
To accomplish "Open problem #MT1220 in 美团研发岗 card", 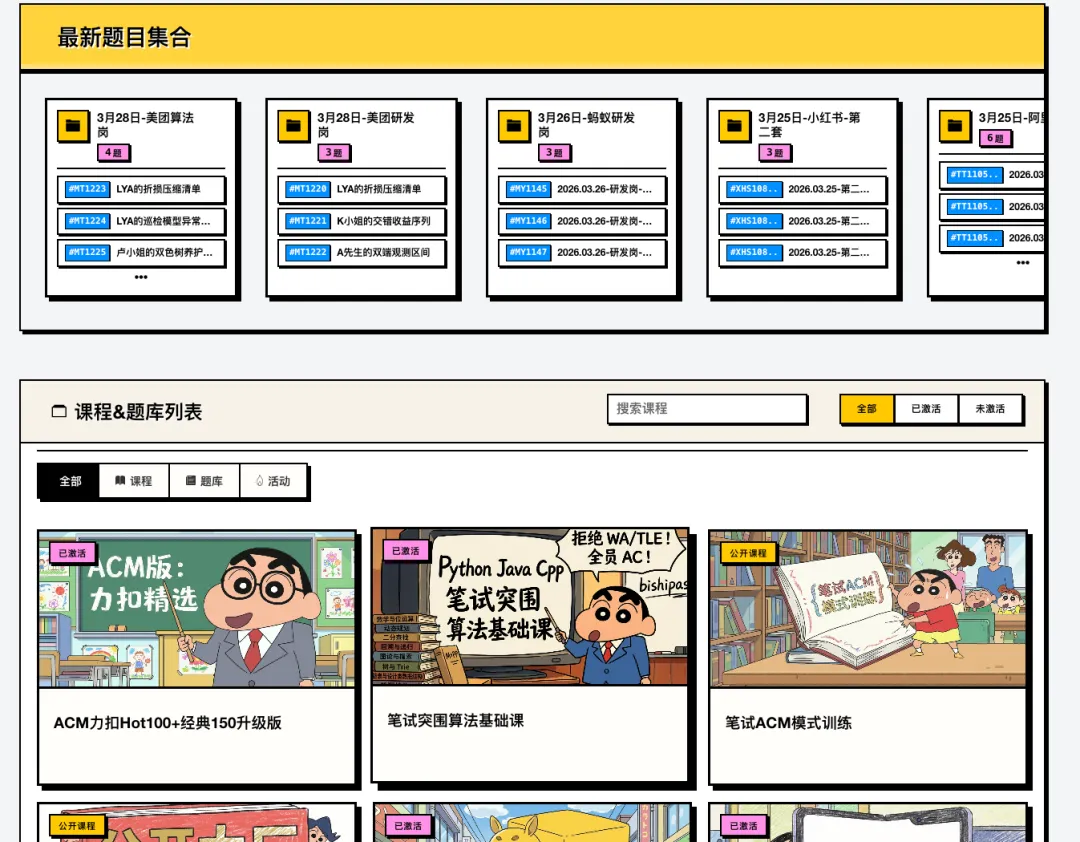I will click(x=362, y=189).
